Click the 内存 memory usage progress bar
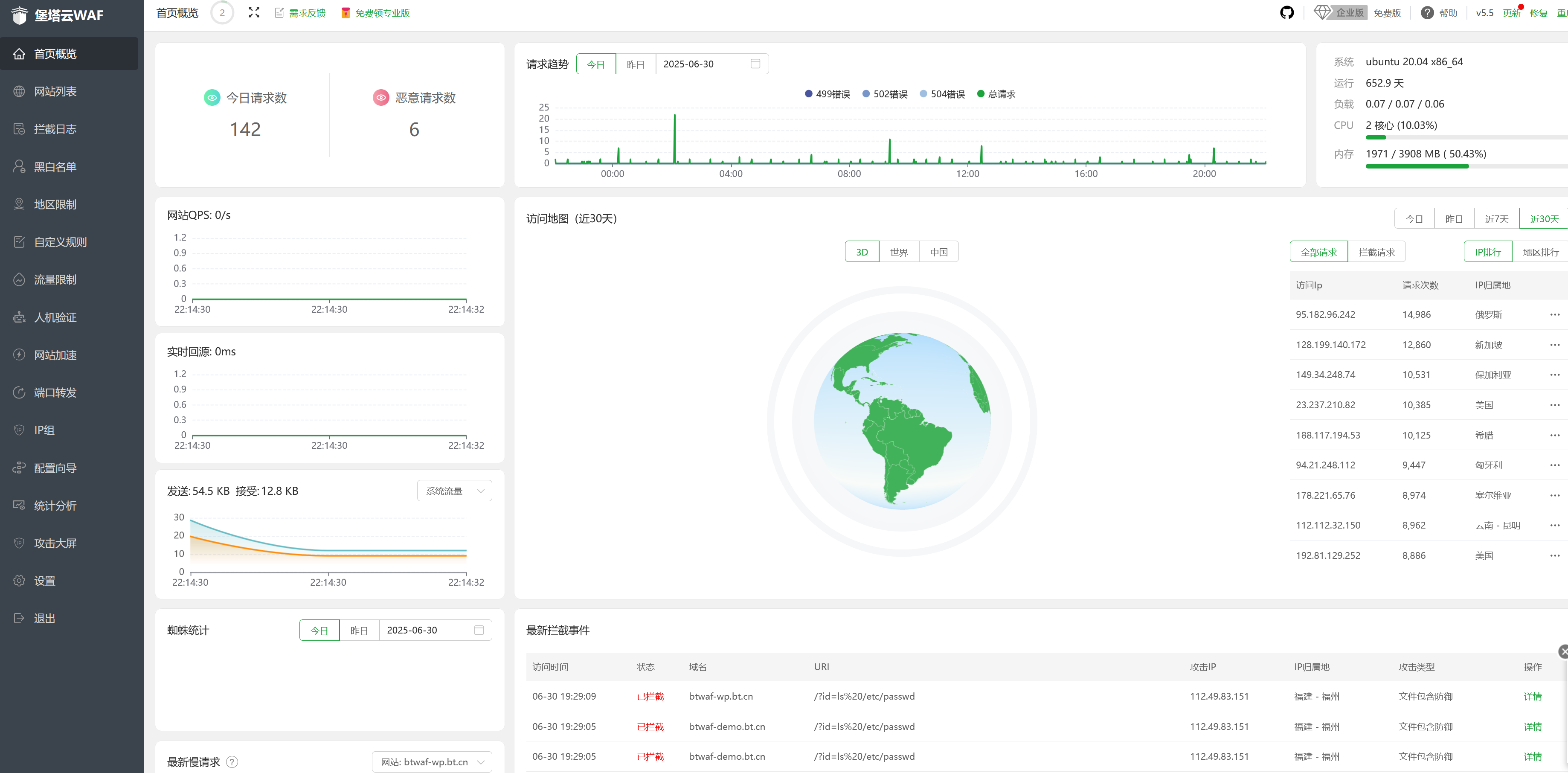Viewport: 1568px width, 773px height. [1466, 166]
